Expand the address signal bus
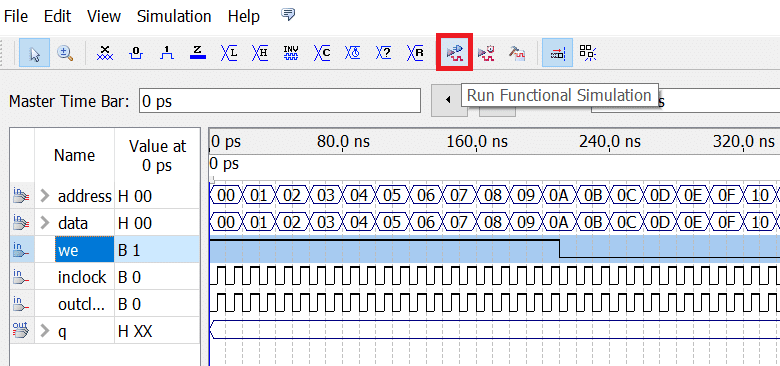 click(46, 196)
